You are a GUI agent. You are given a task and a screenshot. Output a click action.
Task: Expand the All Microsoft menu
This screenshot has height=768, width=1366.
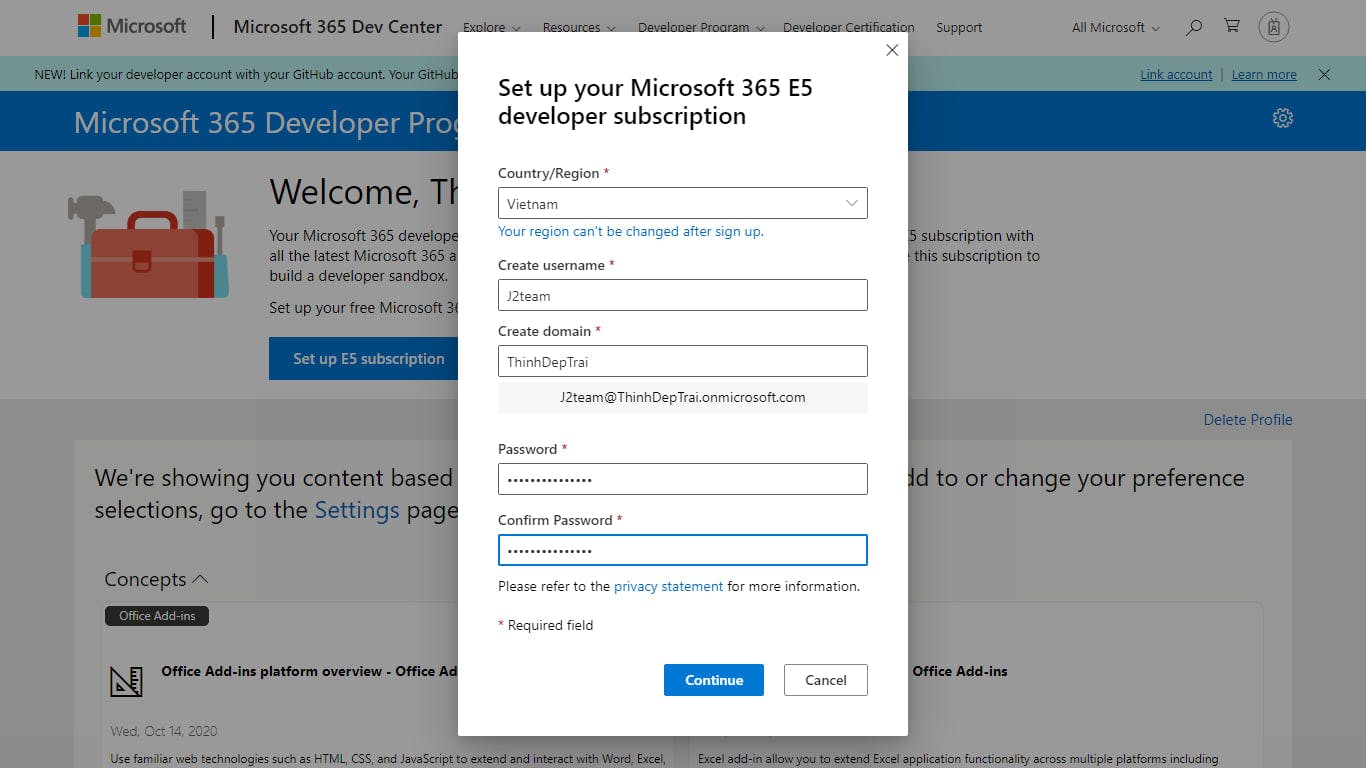[1116, 28]
